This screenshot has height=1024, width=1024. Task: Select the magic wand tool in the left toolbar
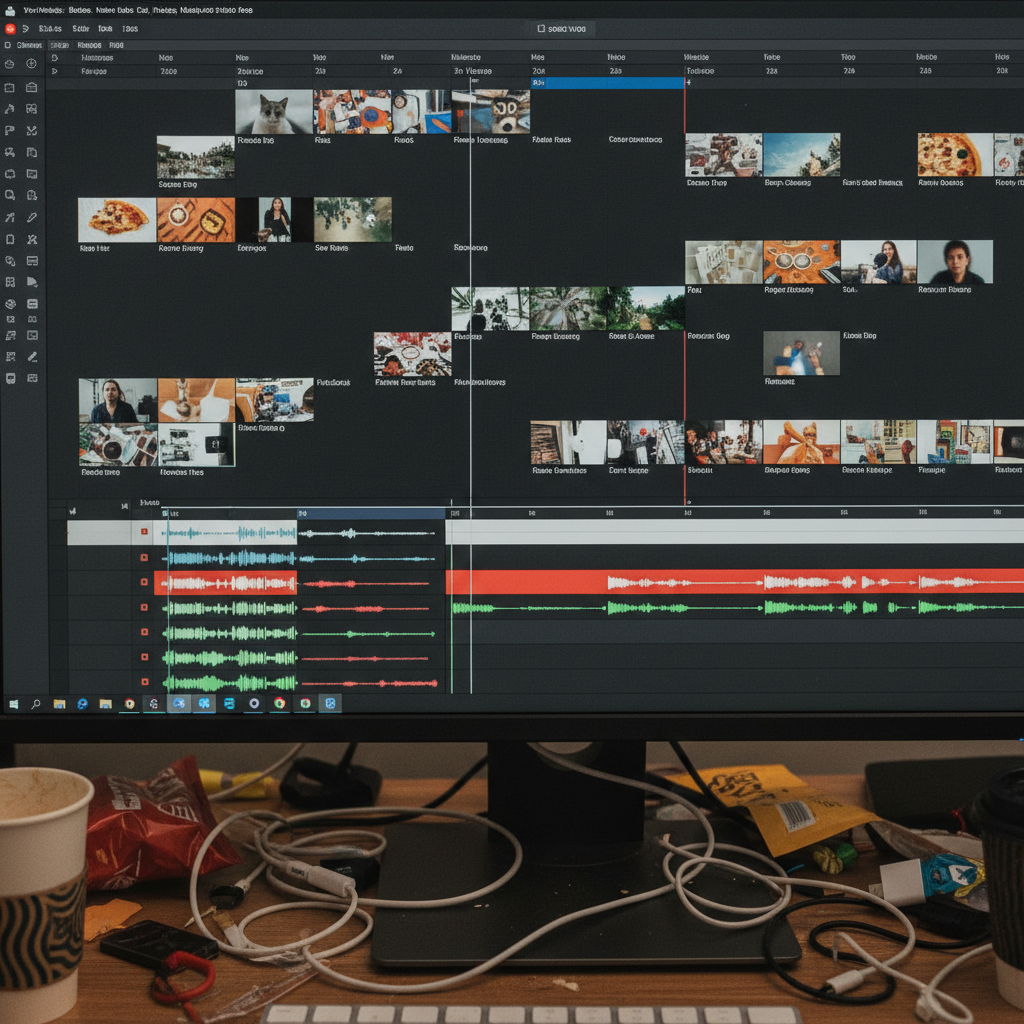(x=10, y=217)
